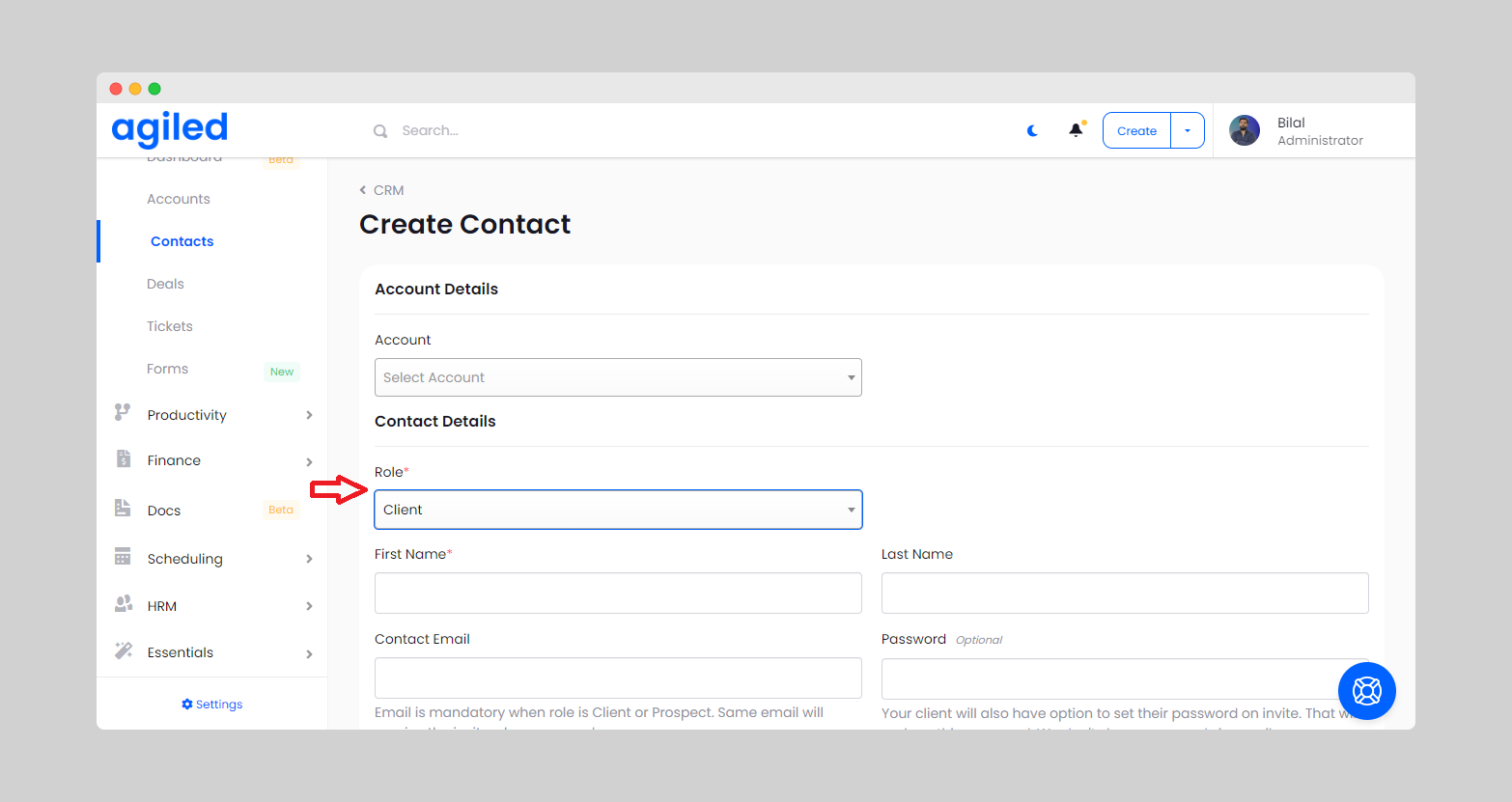
Task: Open notifications bell icon
Action: click(1076, 130)
